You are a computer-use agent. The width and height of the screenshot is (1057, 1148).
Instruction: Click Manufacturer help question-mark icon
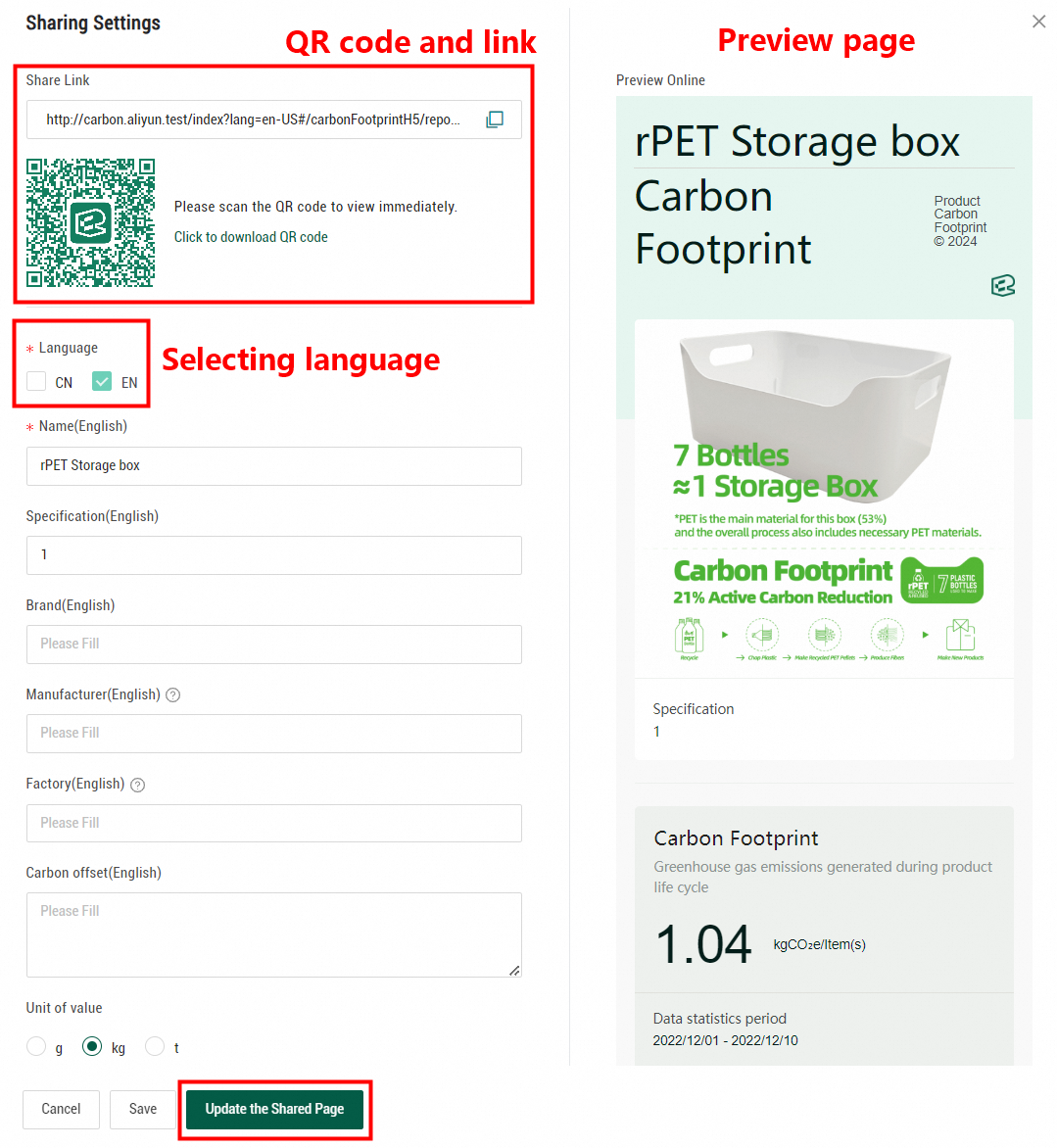(x=173, y=695)
